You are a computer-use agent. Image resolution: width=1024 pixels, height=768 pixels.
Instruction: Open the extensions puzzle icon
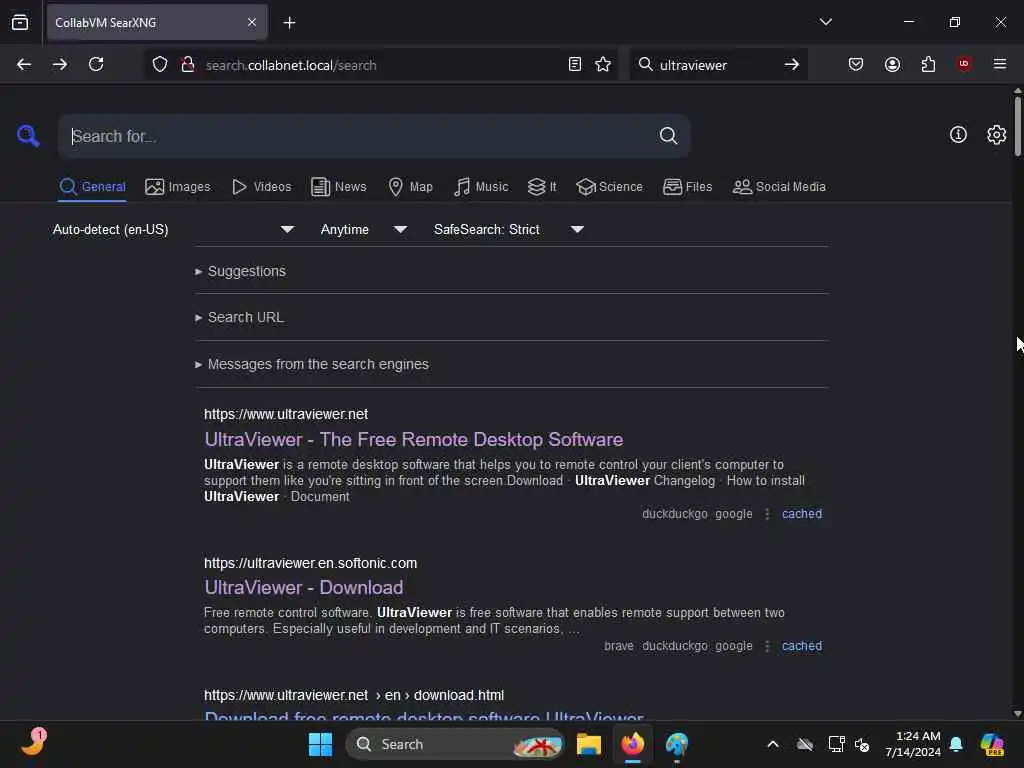coord(928,64)
